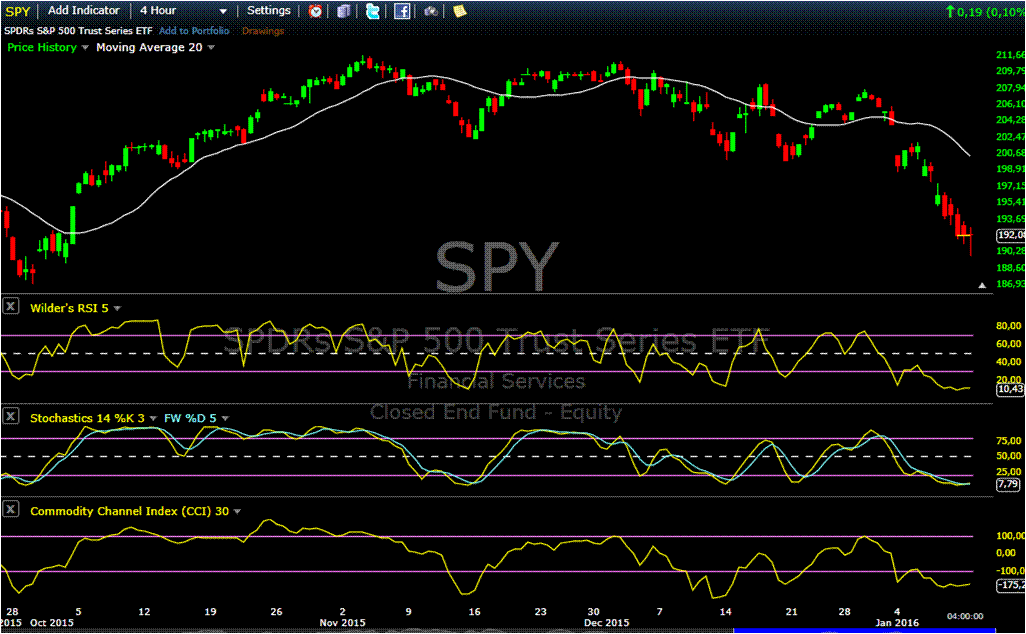Image resolution: width=1026 pixels, height=634 pixels.
Task: Click the Nov 2015 date axis label
Action: (x=342, y=622)
